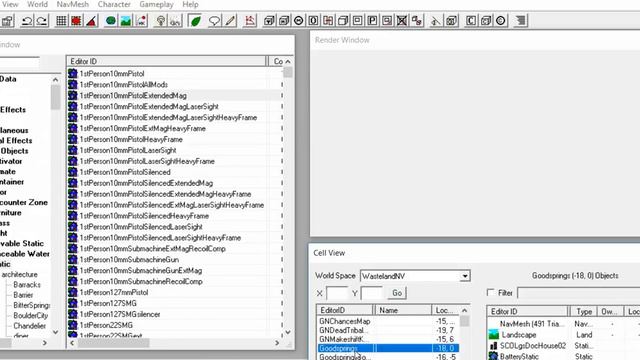
Task: Toggle the Snap to Grid icon
Action: pos(61,20)
